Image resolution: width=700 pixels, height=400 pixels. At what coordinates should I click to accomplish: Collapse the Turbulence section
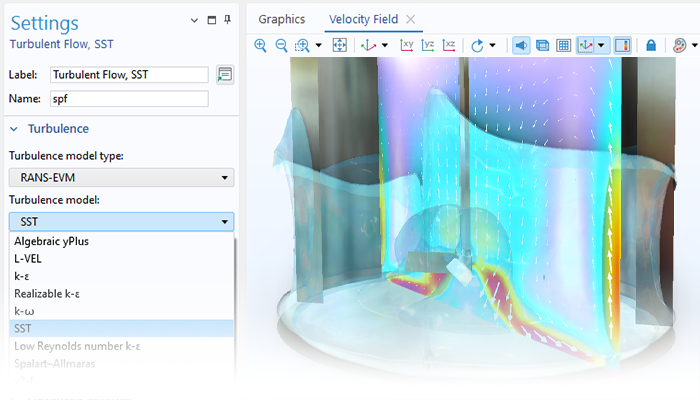pyautogui.click(x=14, y=129)
